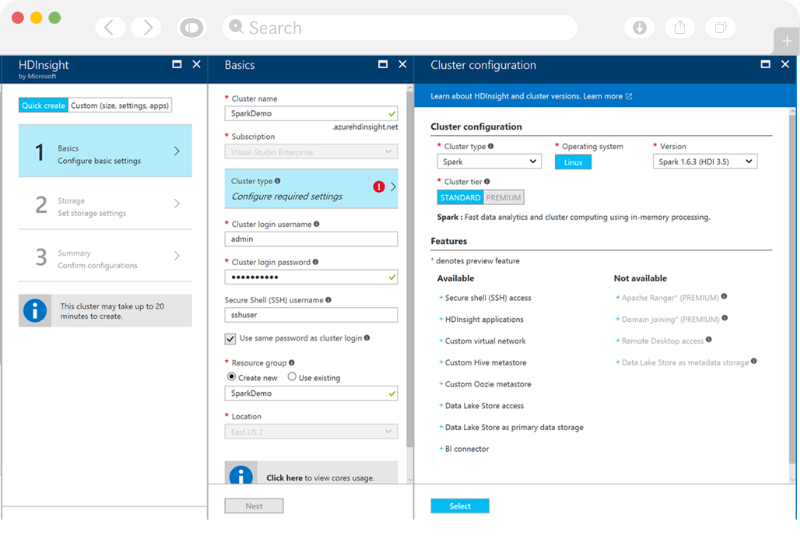Open the Version Spark 1.6.3 dropdown
800x550 pixels.
point(705,162)
